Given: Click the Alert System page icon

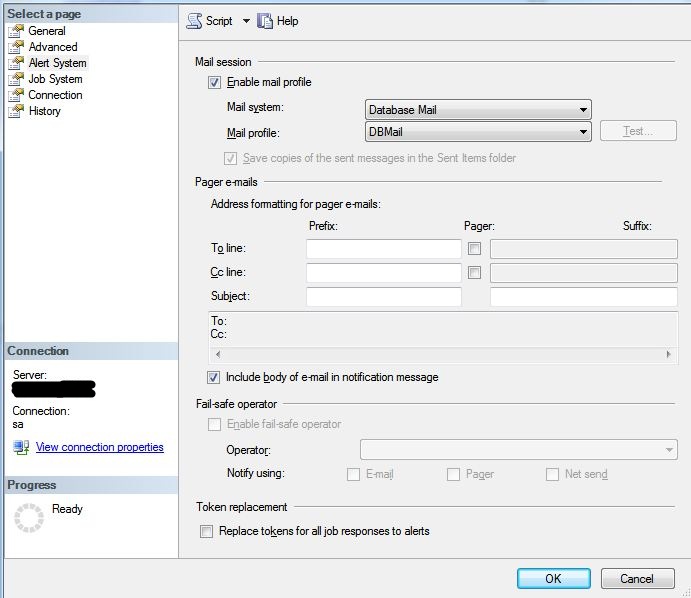Looking at the screenshot, I should pos(16,63).
